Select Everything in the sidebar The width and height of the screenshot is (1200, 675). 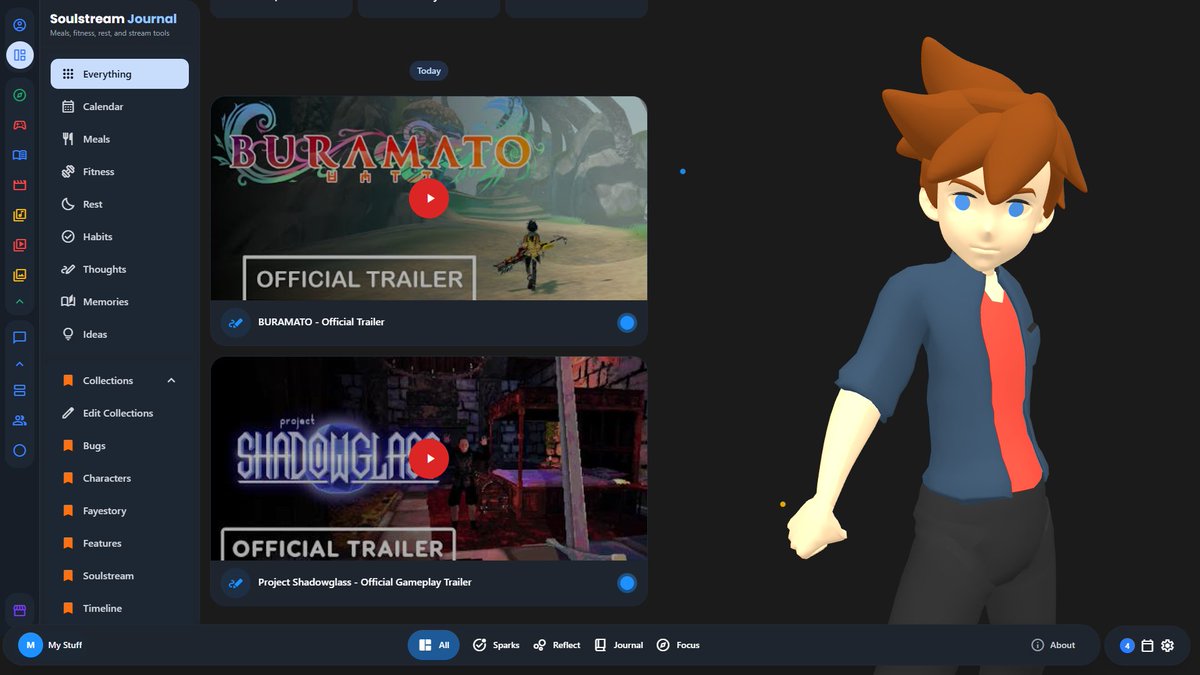tap(120, 74)
